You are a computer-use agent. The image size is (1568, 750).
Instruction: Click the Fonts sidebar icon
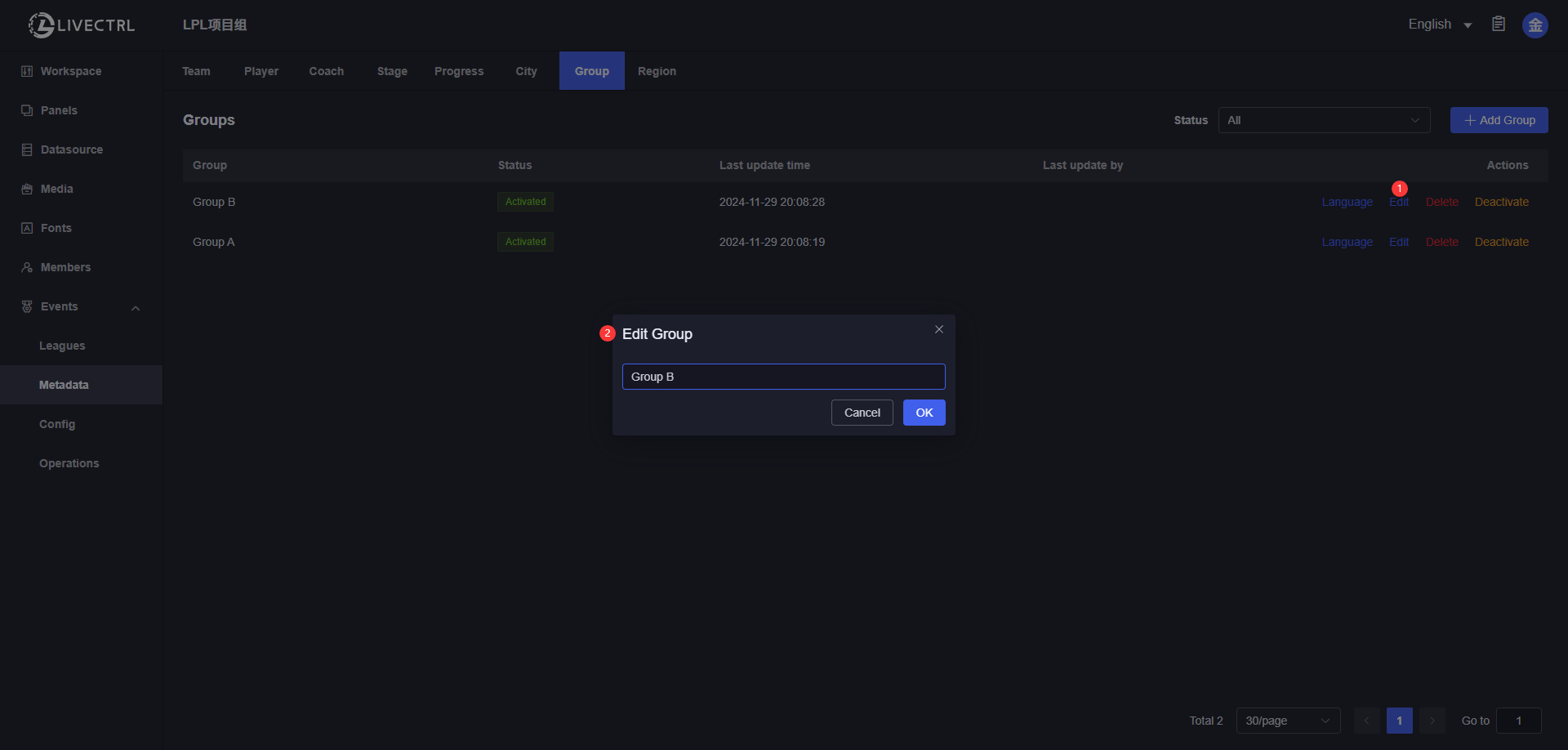(27, 228)
